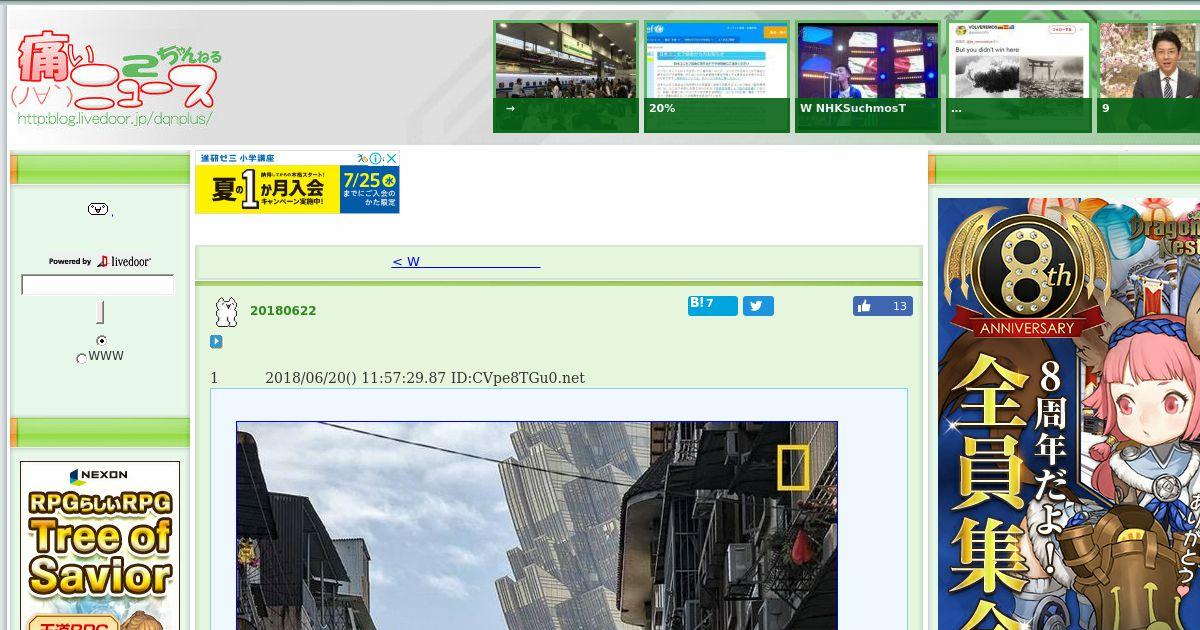The height and width of the screenshot is (630, 1200).
Task: Focus the sidebar search input field
Action: (x=98, y=285)
